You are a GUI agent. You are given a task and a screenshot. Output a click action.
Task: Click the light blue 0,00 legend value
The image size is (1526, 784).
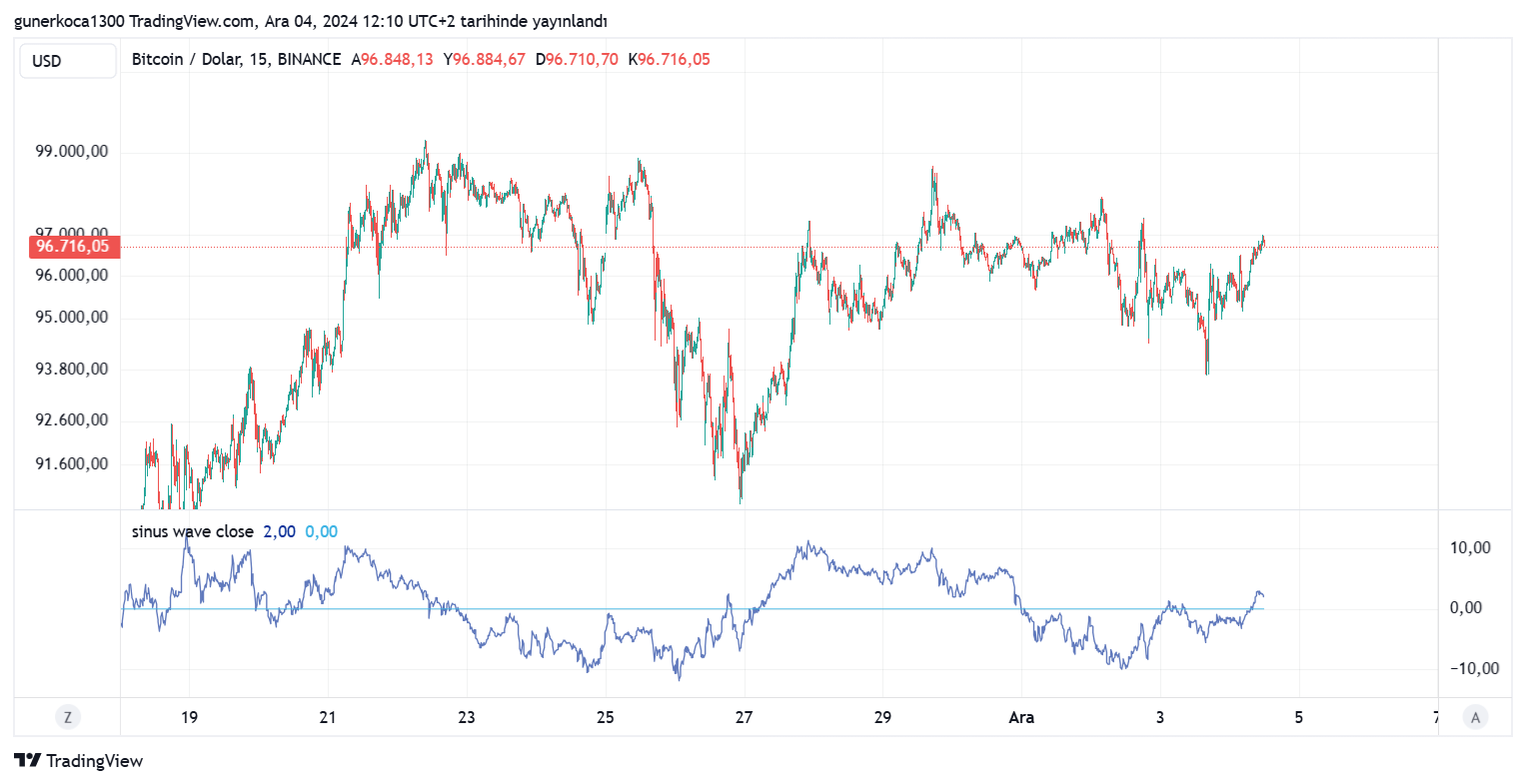pos(321,531)
